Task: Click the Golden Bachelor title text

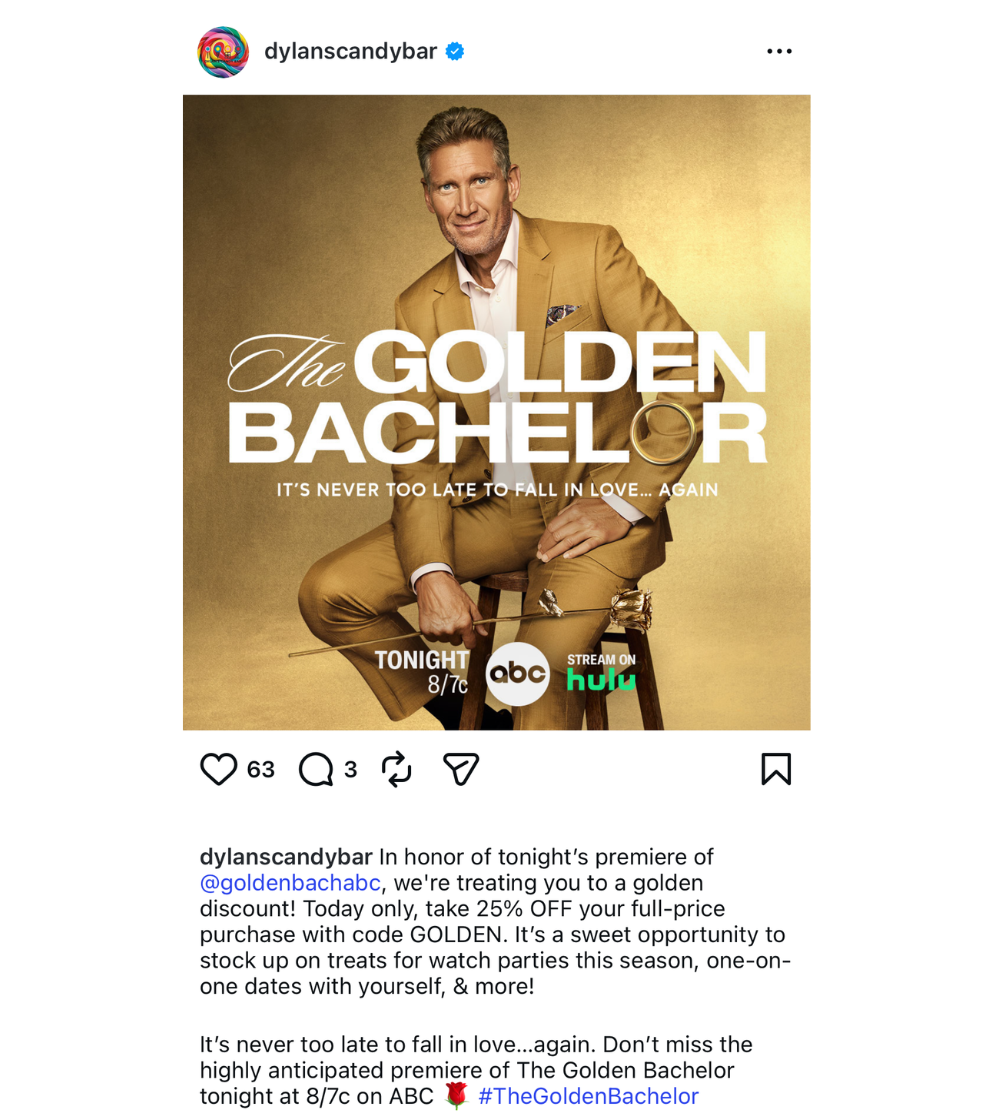Action: 498,397
